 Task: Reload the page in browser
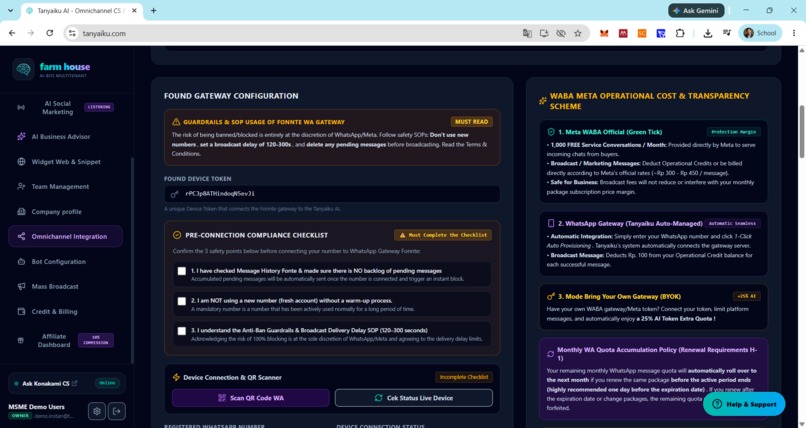click(49, 33)
